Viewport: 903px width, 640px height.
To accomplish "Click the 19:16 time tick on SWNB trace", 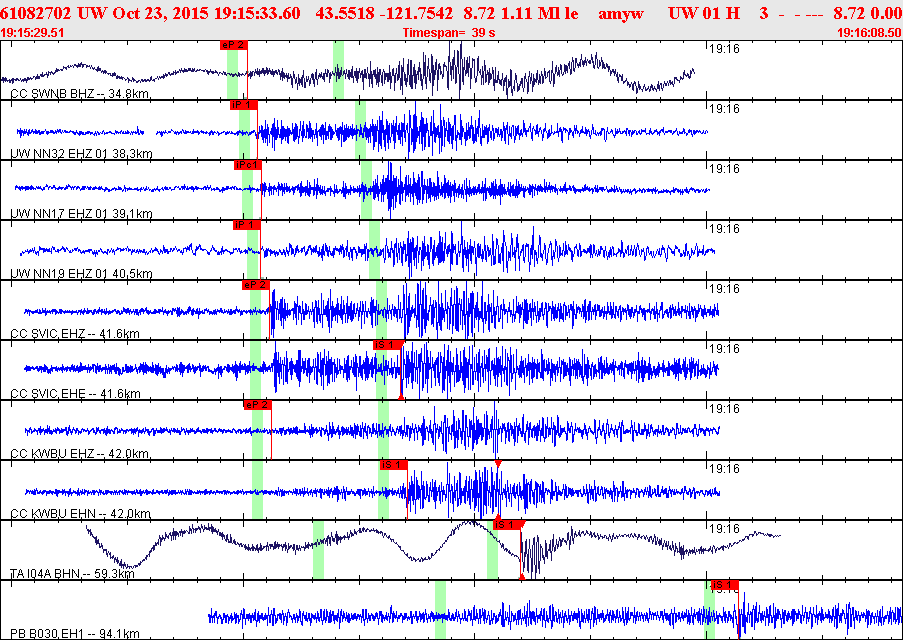I will pyautogui.click(x=723, y=50).
